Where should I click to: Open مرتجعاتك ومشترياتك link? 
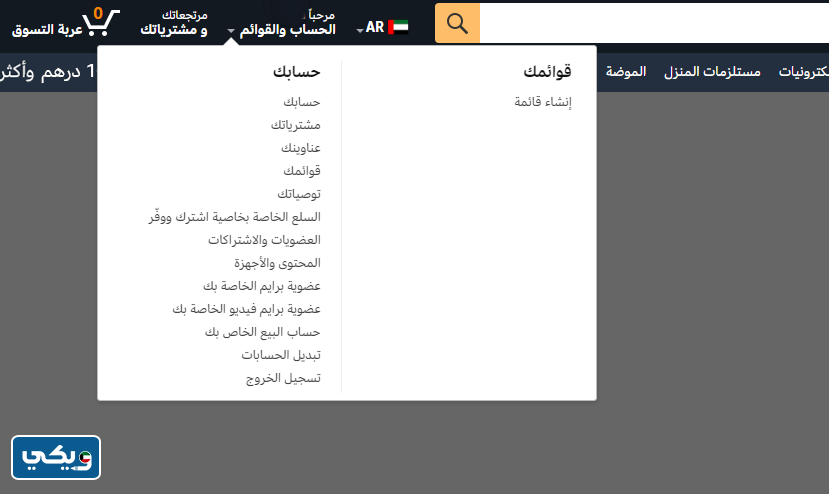(174, 23)
